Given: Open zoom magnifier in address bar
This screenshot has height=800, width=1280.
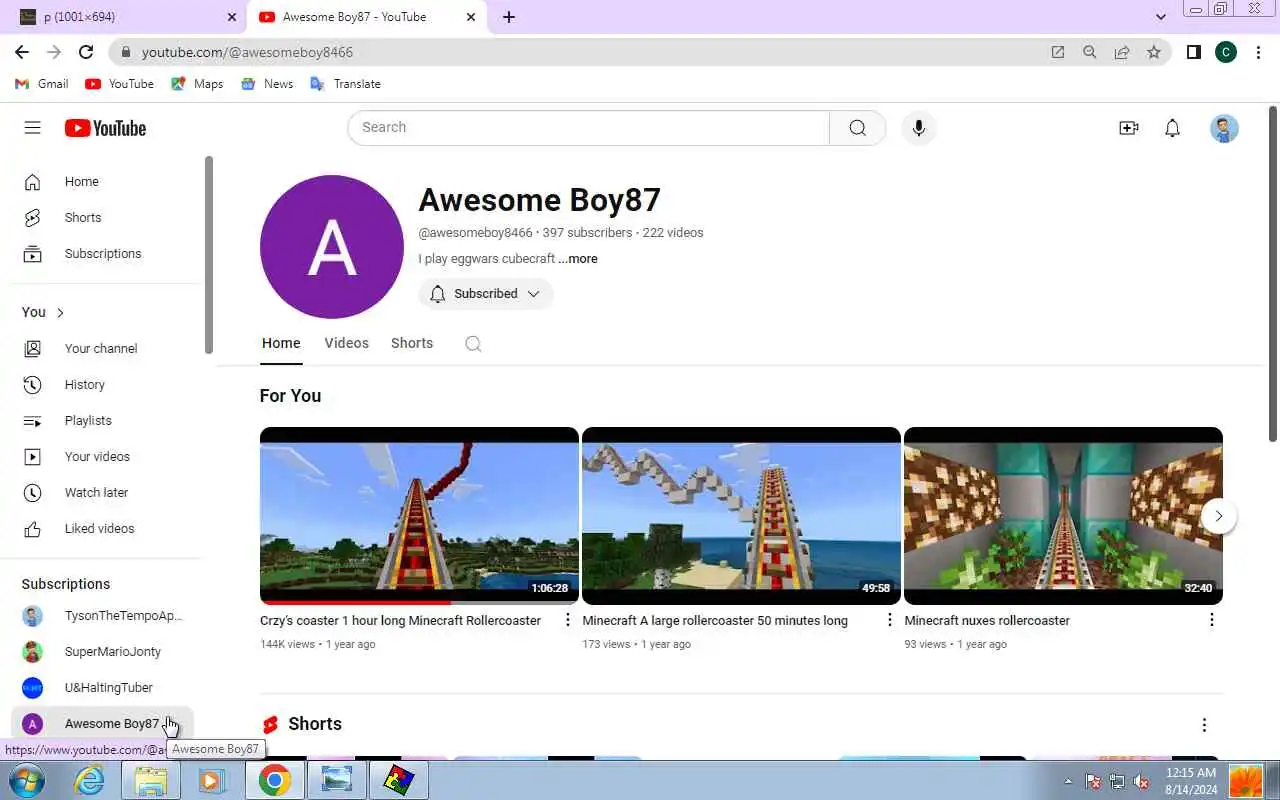Looking at the screenshot, I should [x=1090, y=52].
